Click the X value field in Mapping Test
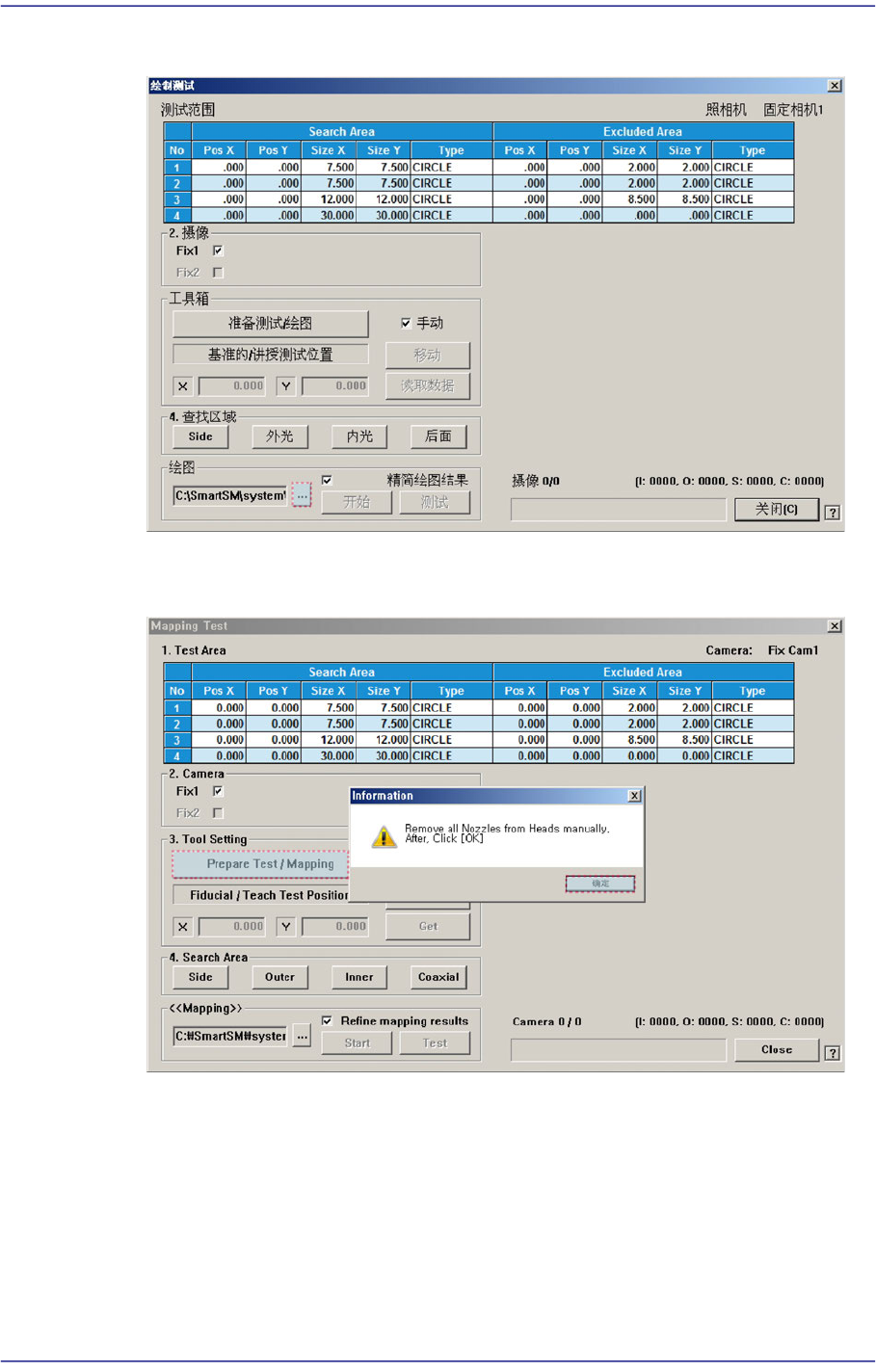 [x=232, y=927]
